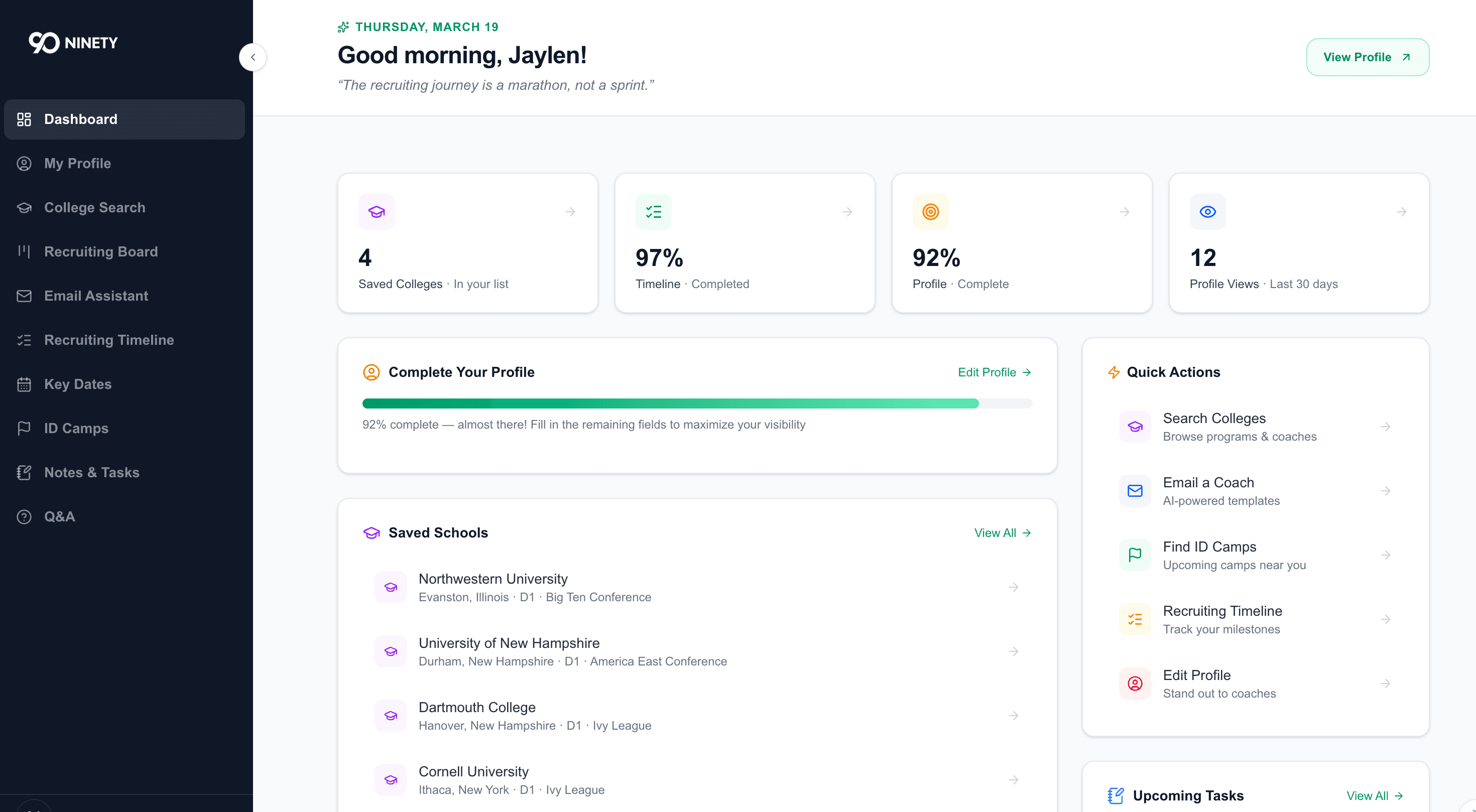Open the Profile 92% card arrow
This screenshot has height=812, width=1476.
point(1125,212)
